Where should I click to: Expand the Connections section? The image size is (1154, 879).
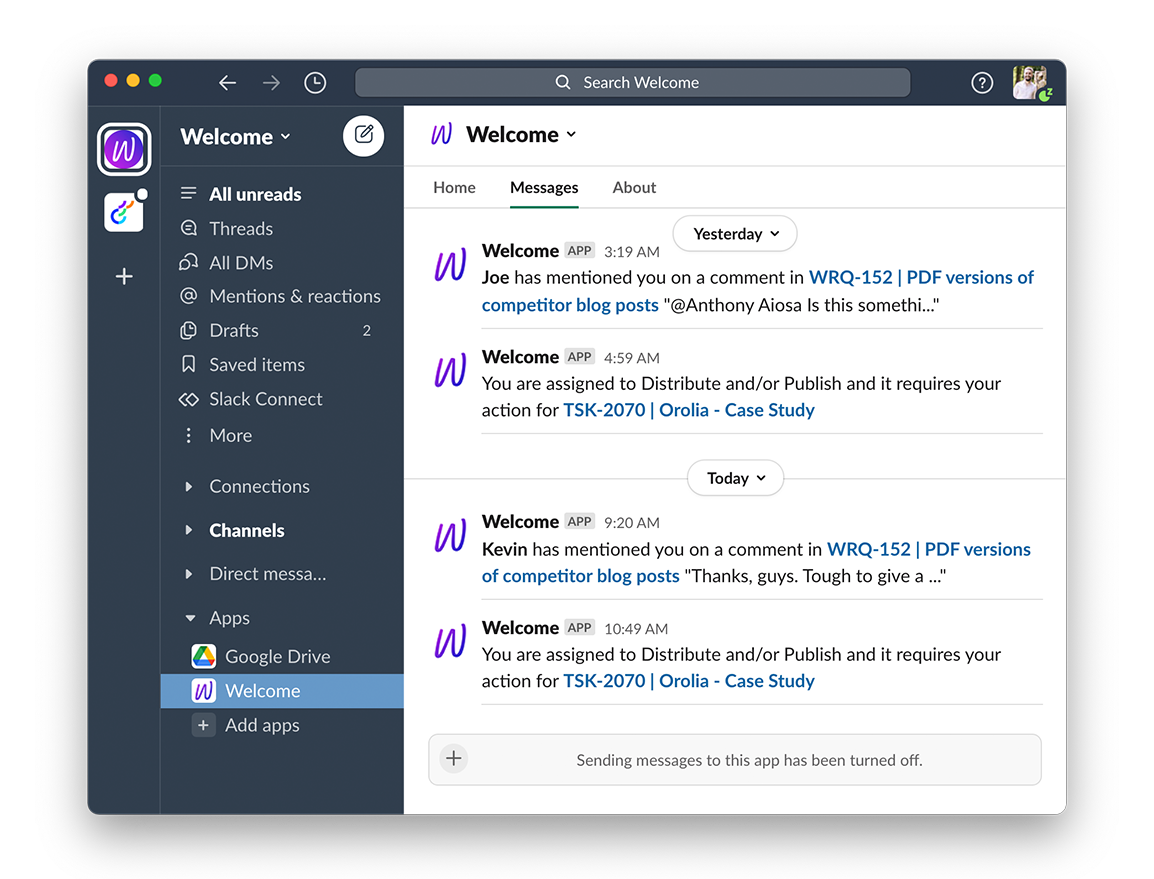pos(189,487)
